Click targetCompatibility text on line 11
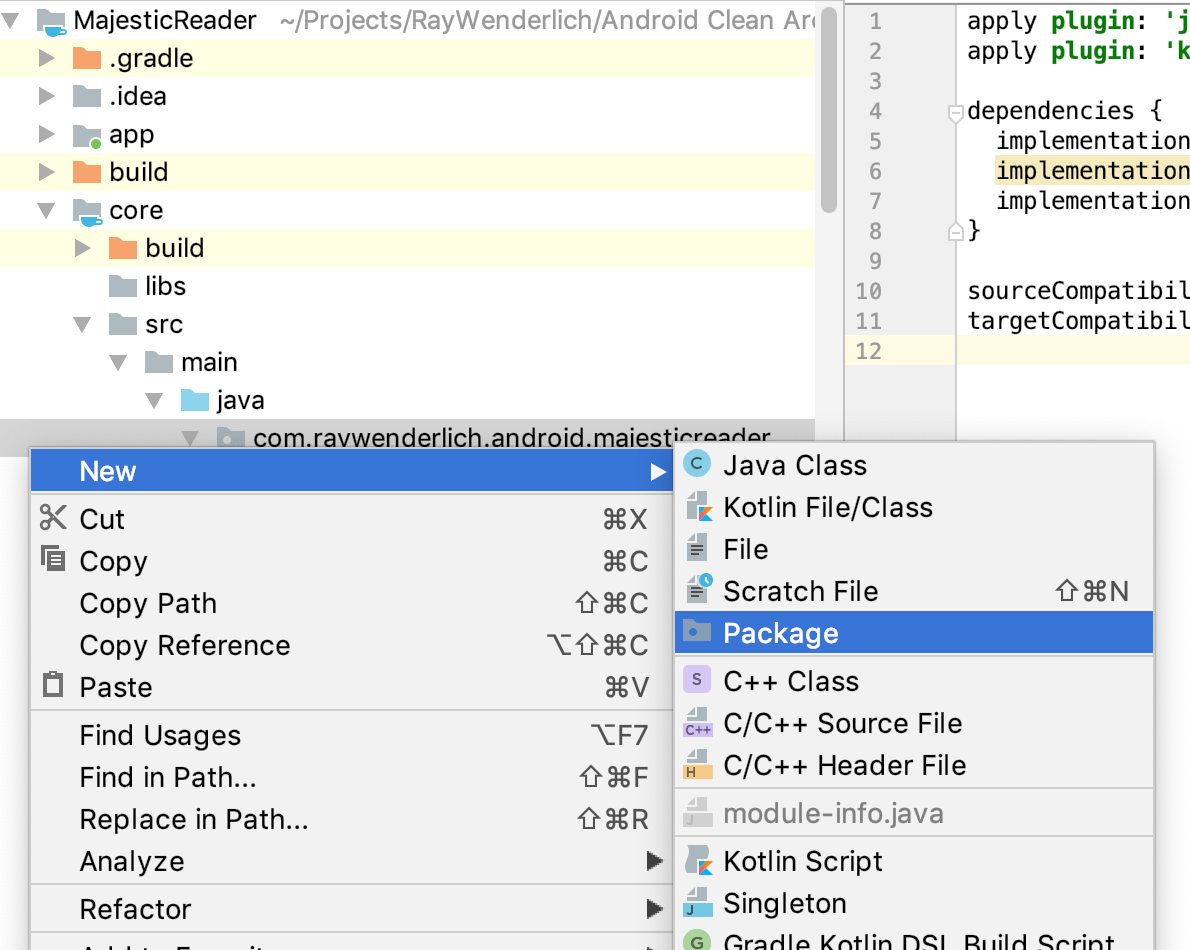This screenshot has height=950, width=1190. 1078,320
